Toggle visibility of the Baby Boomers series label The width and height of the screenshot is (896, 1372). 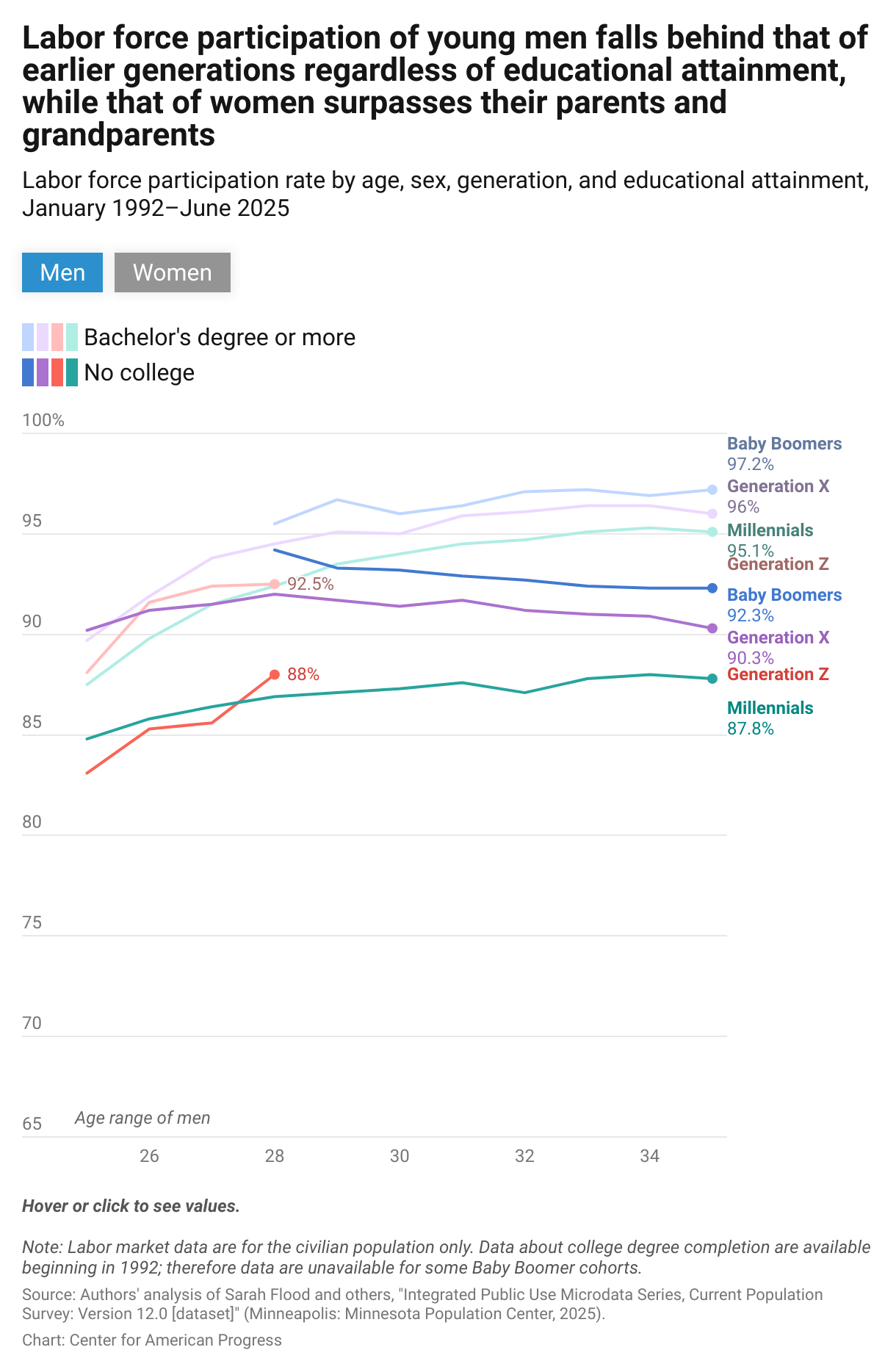point(784,444)
